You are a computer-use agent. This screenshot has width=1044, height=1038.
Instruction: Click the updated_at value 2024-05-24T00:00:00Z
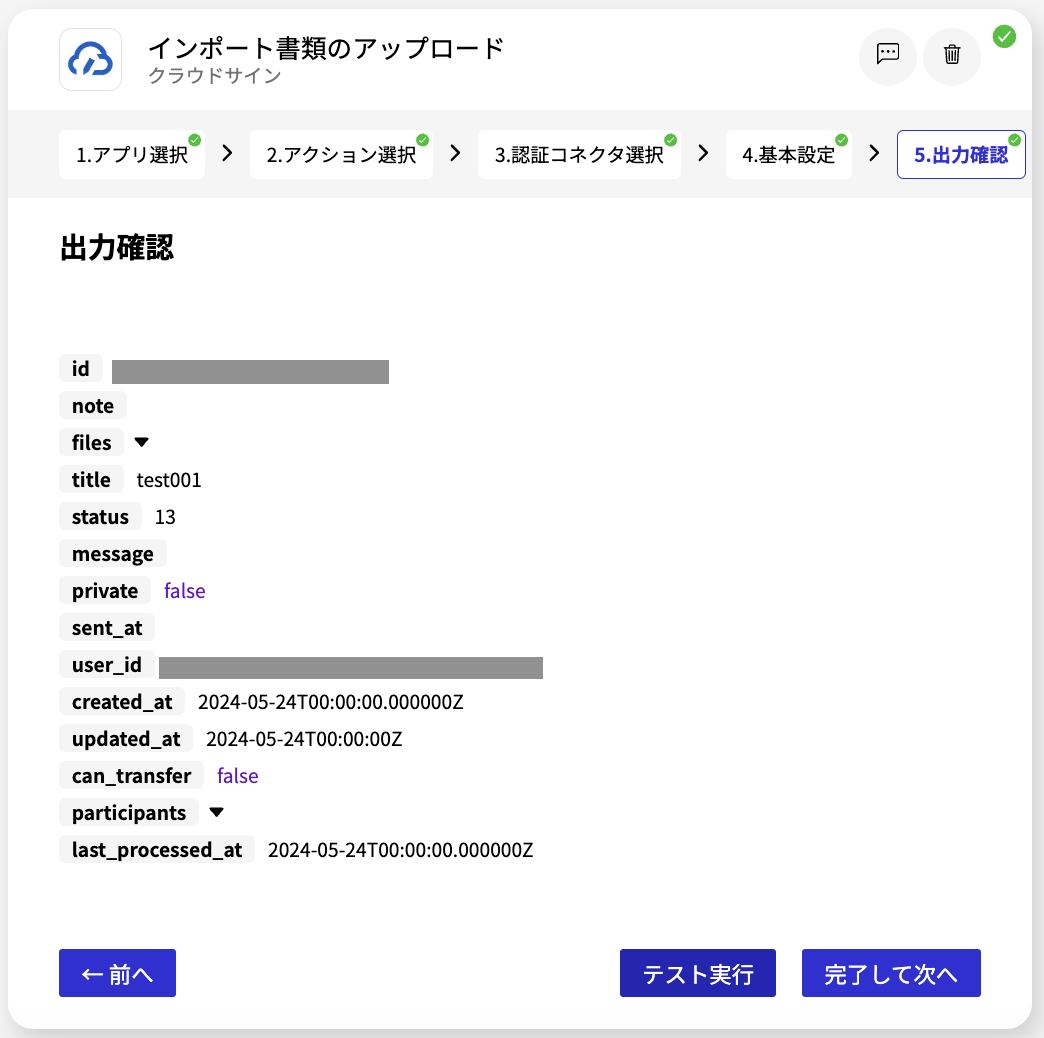[304, 739]
